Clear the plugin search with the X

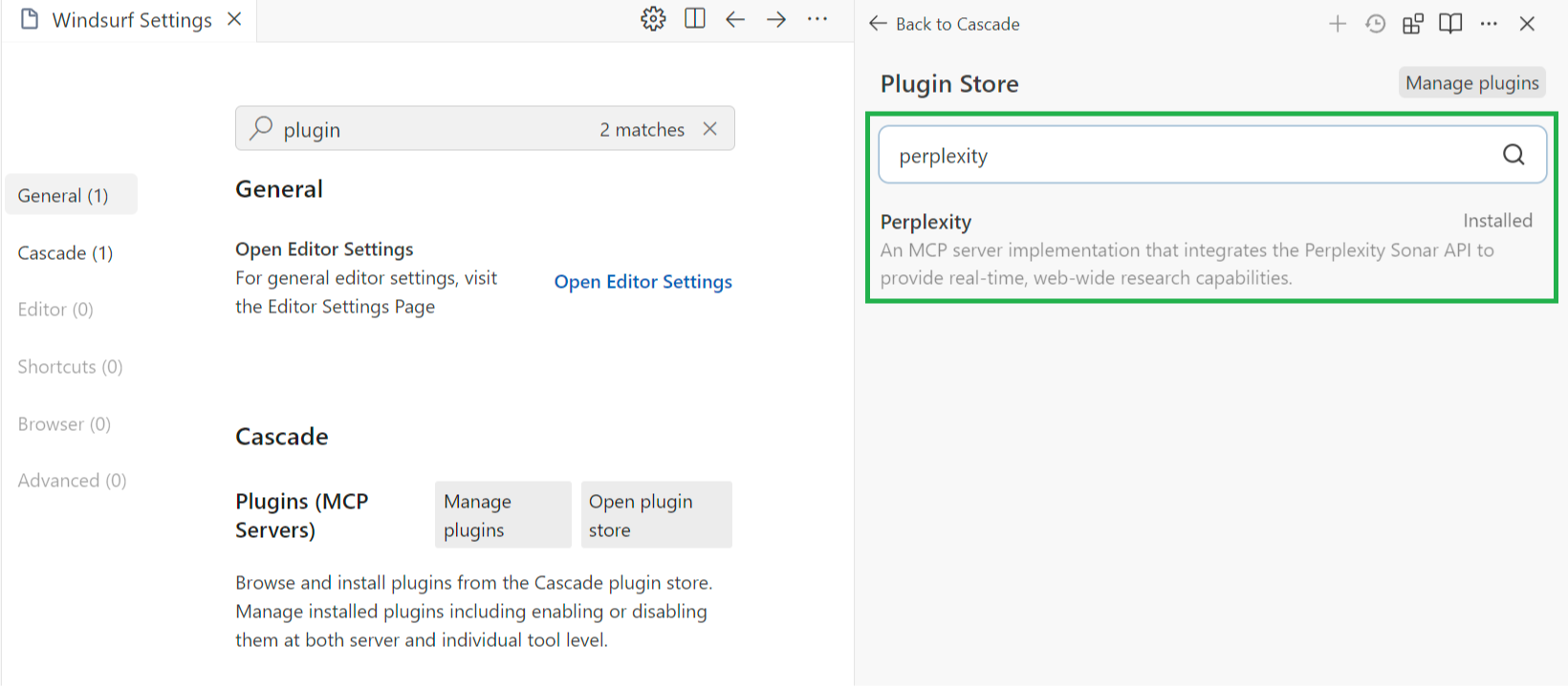[709, 129]
